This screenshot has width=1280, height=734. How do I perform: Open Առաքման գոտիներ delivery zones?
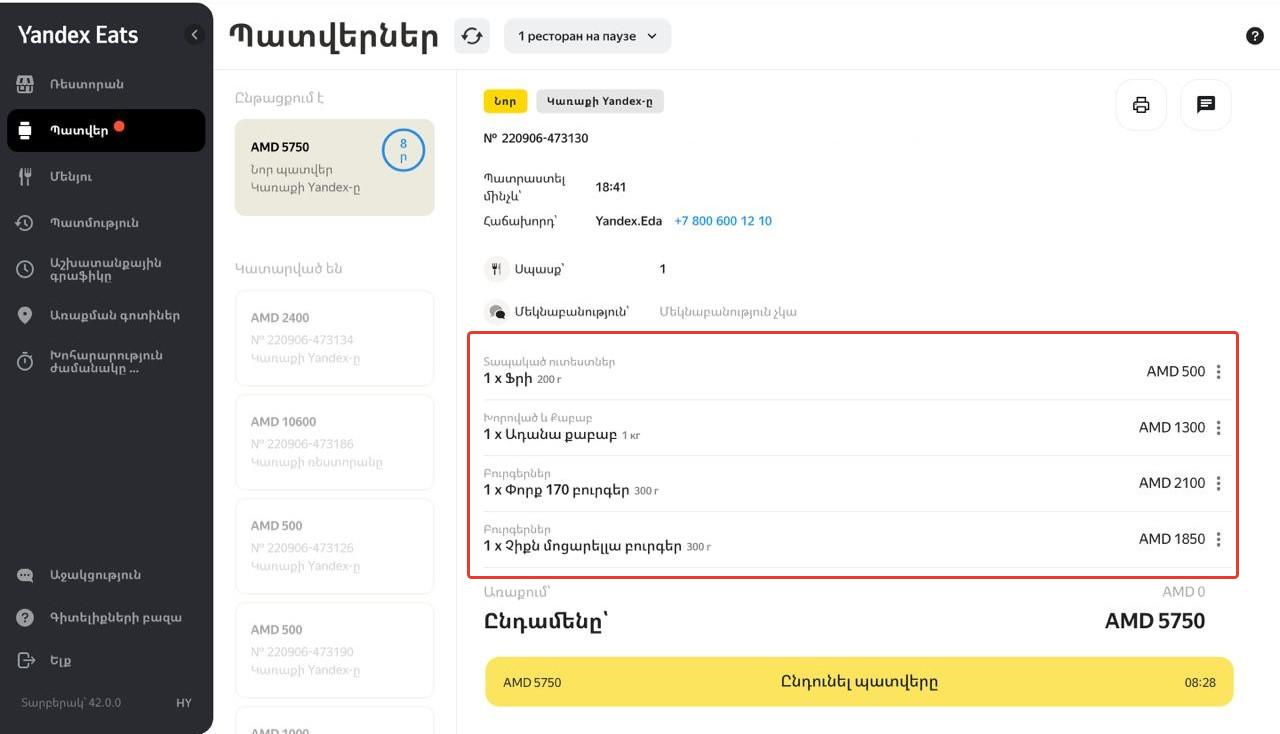click(x=114, y=315)
